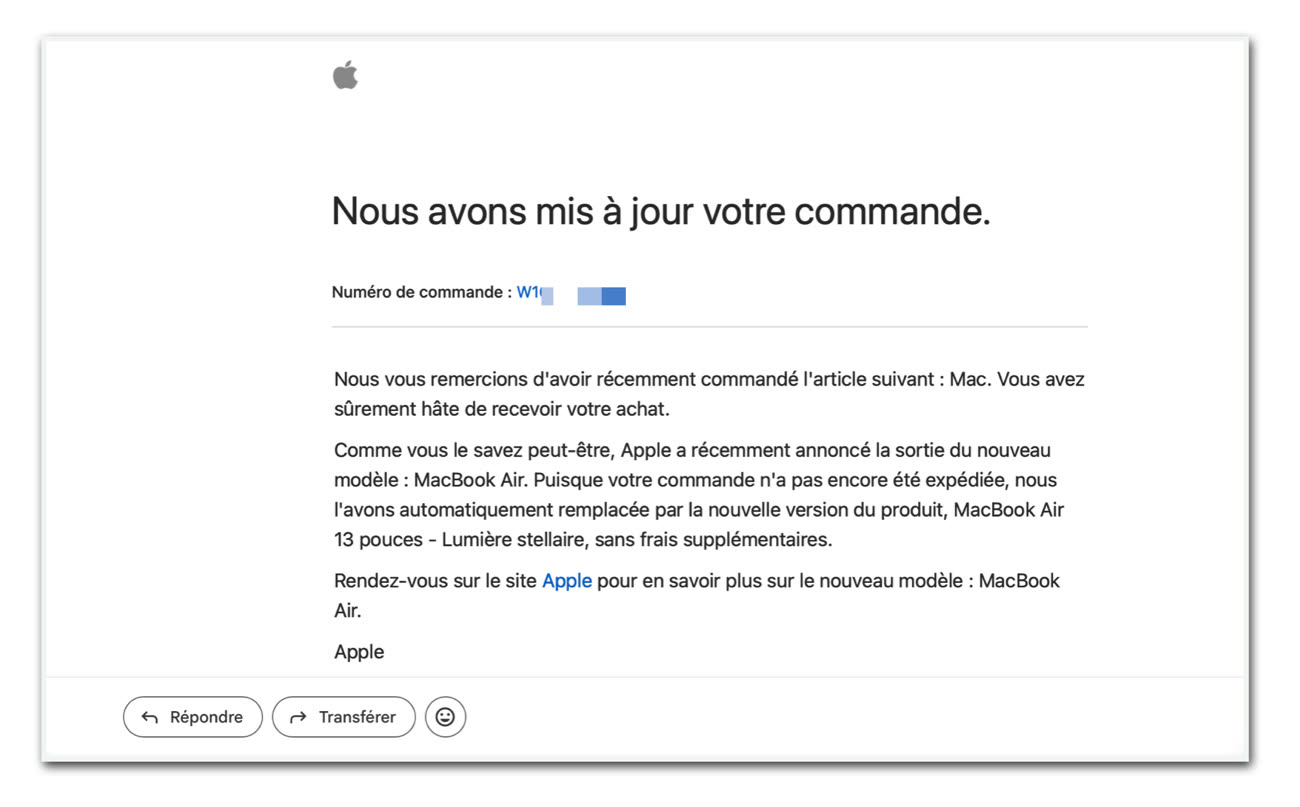Click the horizontal divider below the order number
The image size is (1300, 807).
709,326
